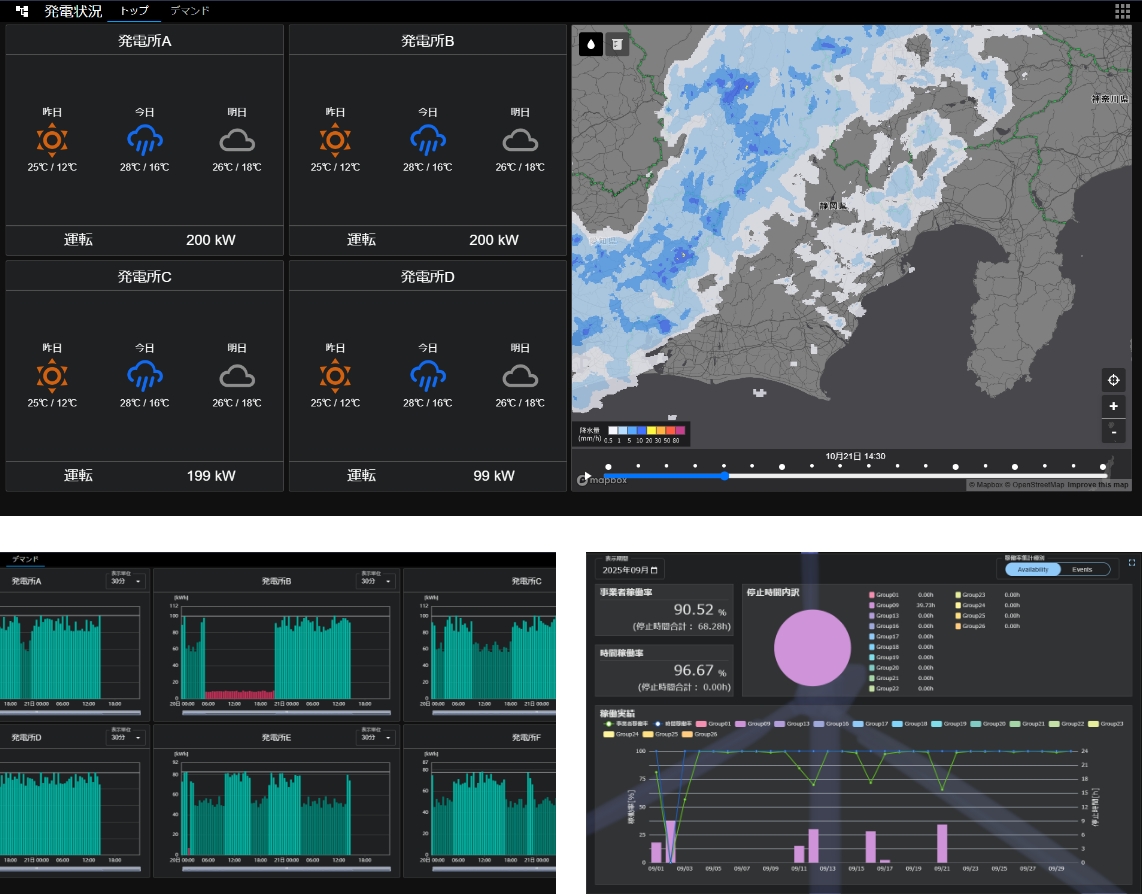Zoom in the map with plus icon

[1113, 406]
